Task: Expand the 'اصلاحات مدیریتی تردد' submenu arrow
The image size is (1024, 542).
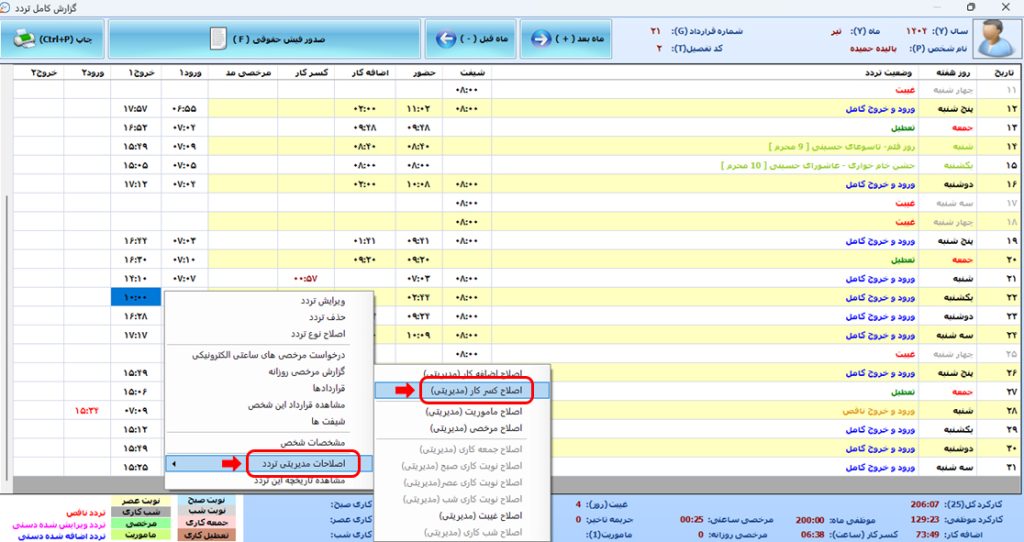Action: 172,464
